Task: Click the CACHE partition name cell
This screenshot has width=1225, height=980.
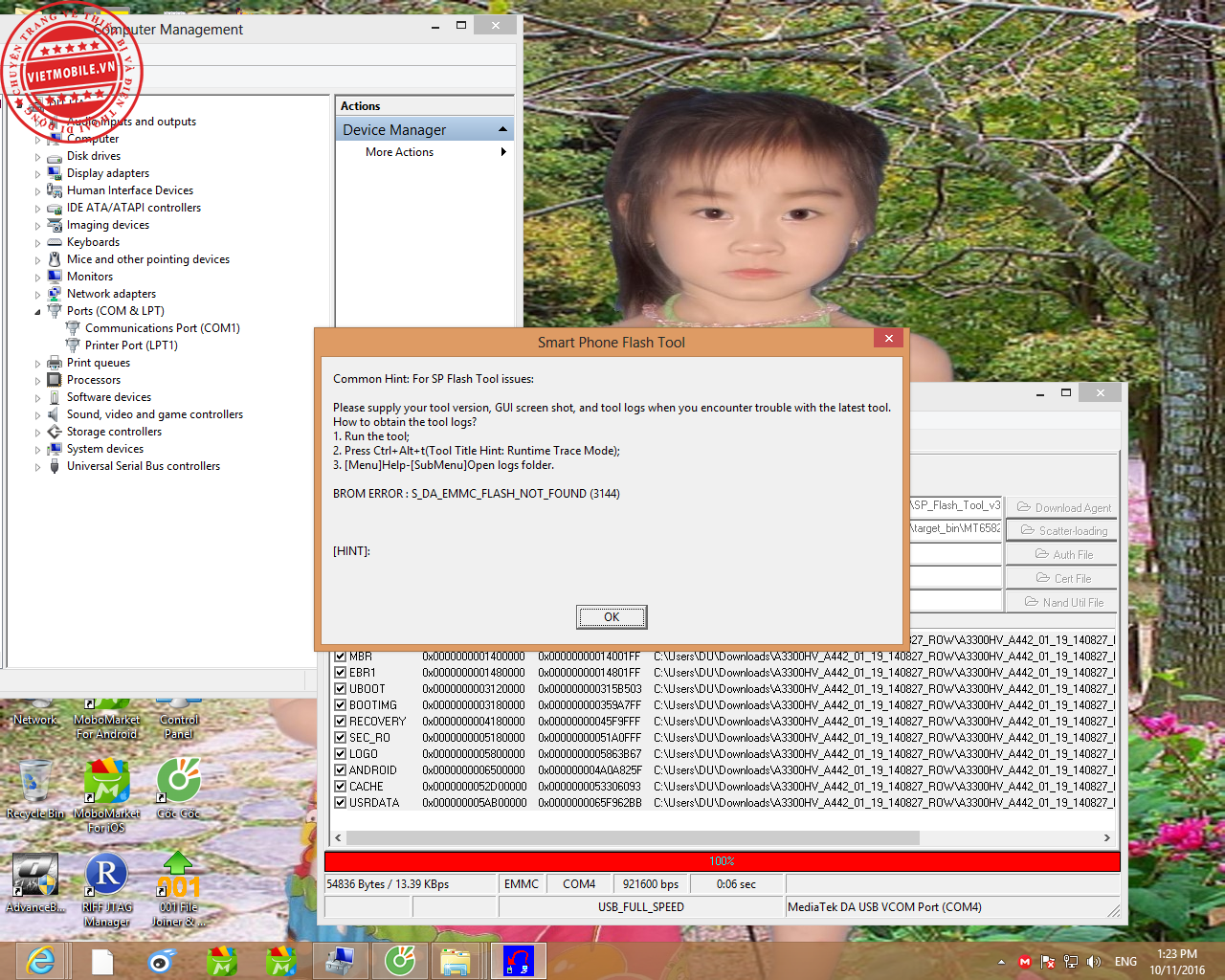Action: pos(367,787)
